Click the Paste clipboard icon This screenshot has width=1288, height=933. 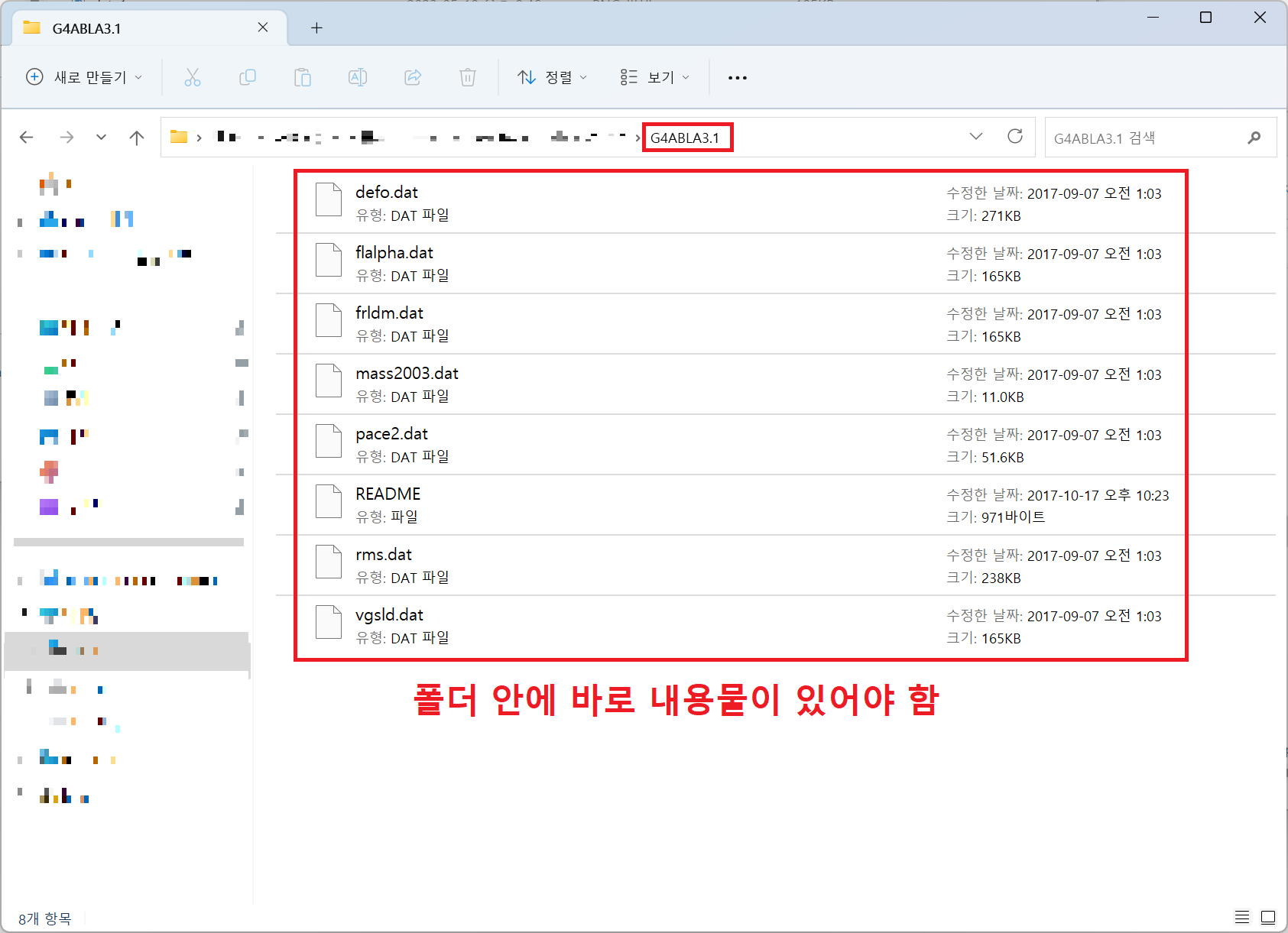tap(303, 77)
